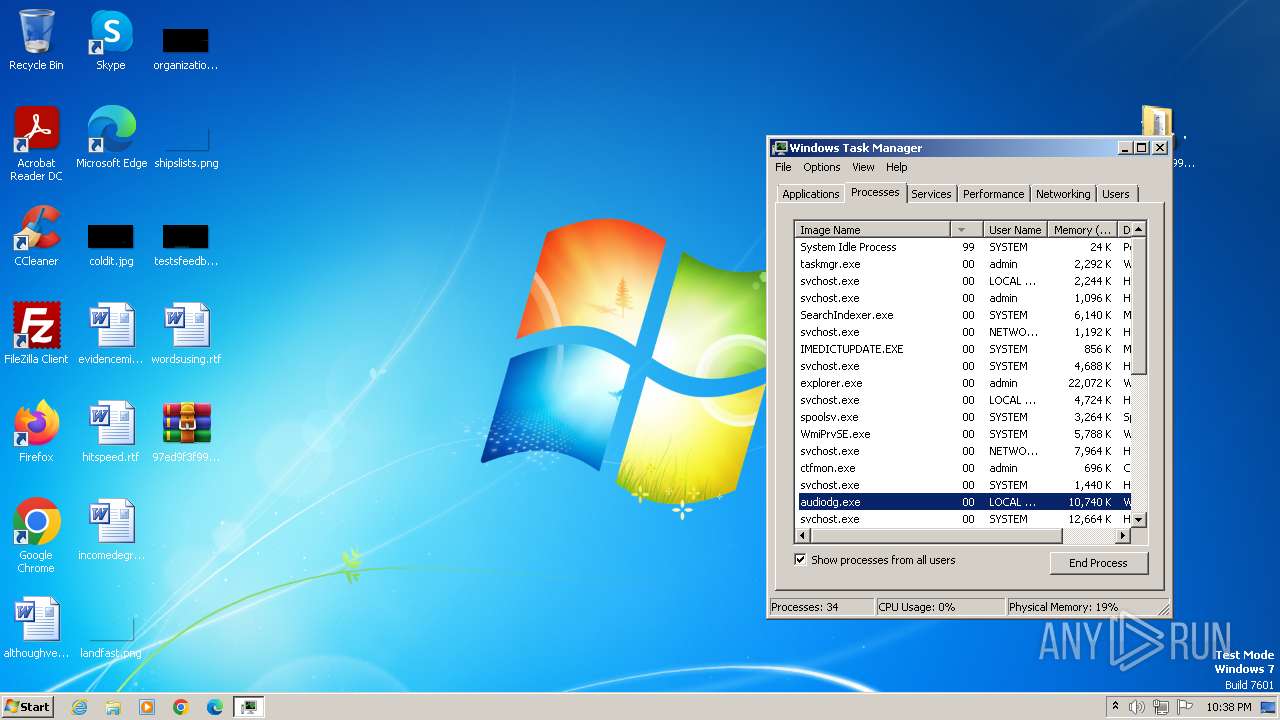Screen dimensions: 1280x720
Task: Open the Acrobat Reader DC shortcut
Action: click(x=36, y=144)
